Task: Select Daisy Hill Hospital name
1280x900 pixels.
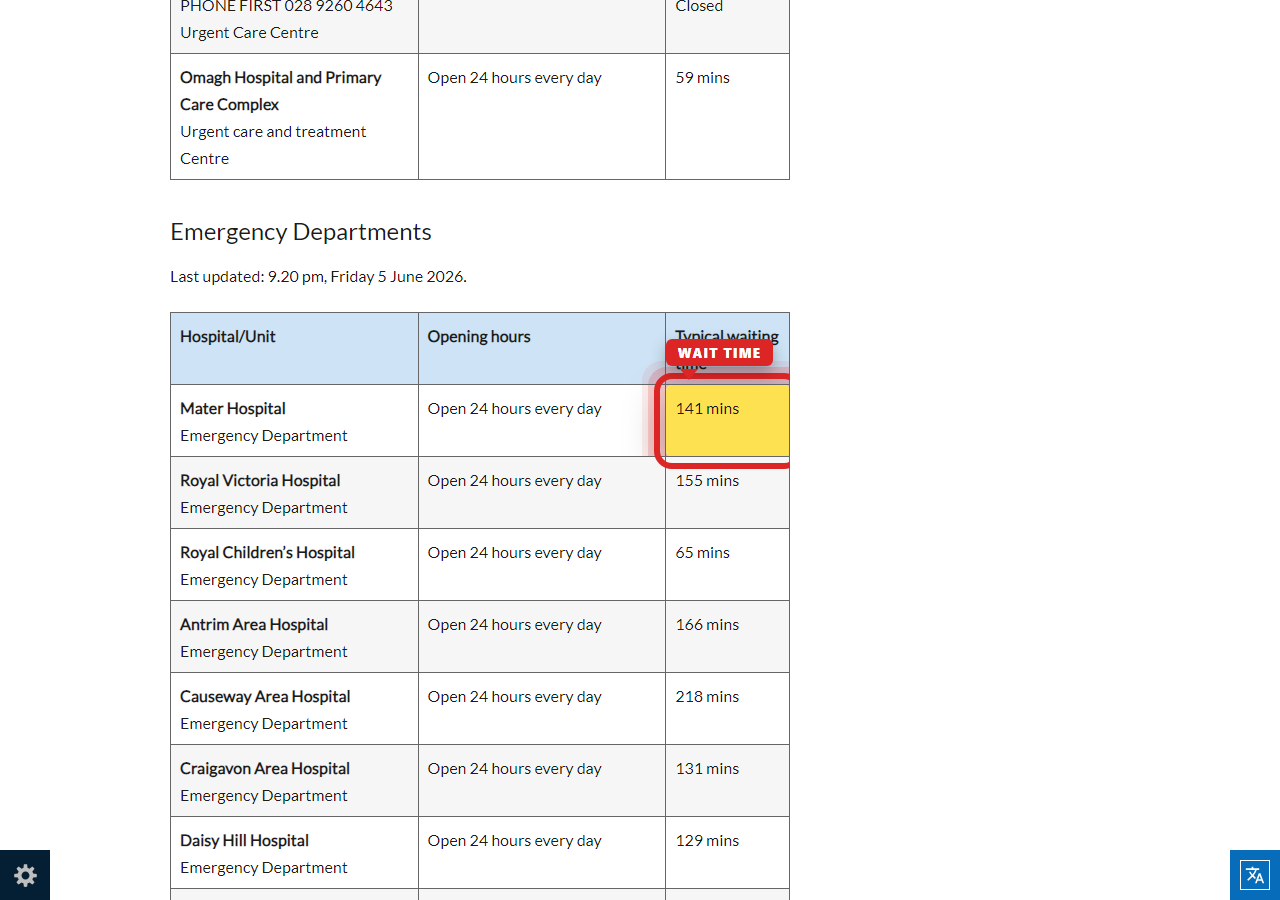Action: pos(244,840)
